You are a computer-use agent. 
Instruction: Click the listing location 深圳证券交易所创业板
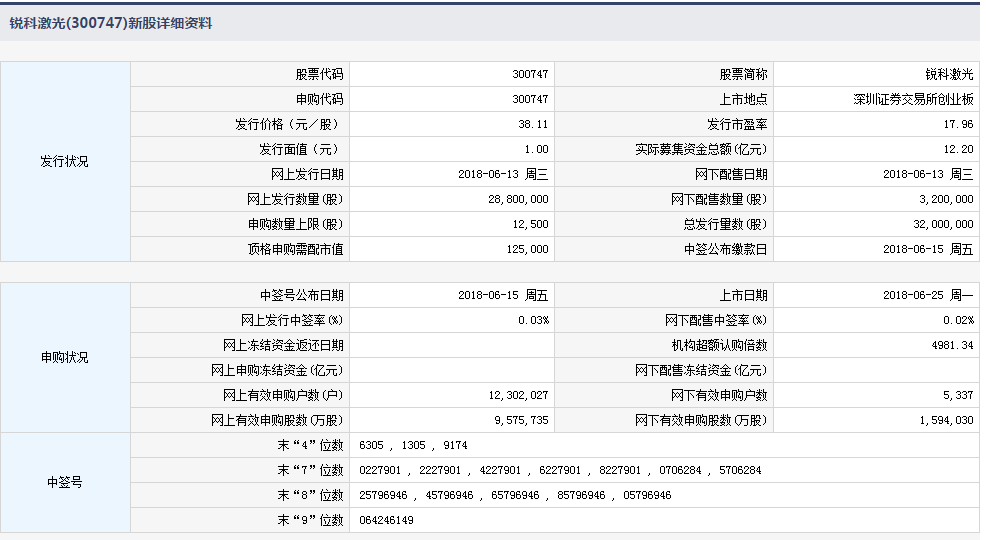pos(913,100)
